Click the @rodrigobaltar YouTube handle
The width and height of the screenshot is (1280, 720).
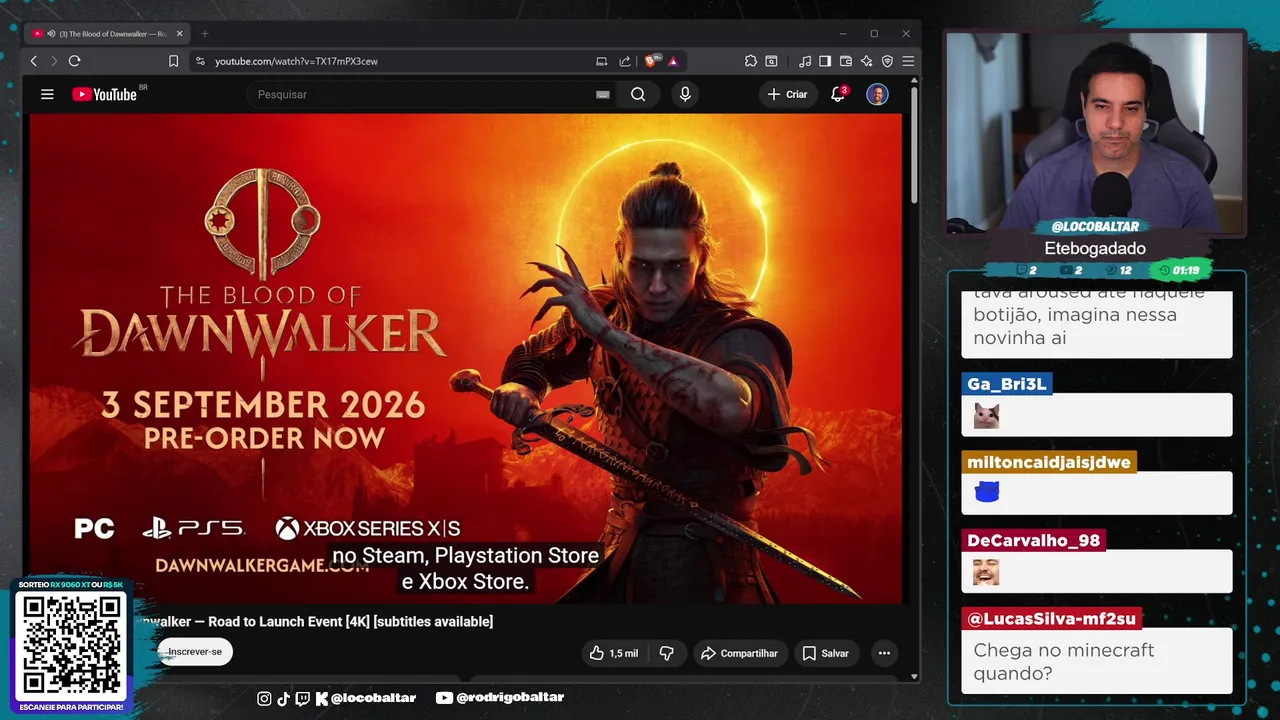coord(510,698)
